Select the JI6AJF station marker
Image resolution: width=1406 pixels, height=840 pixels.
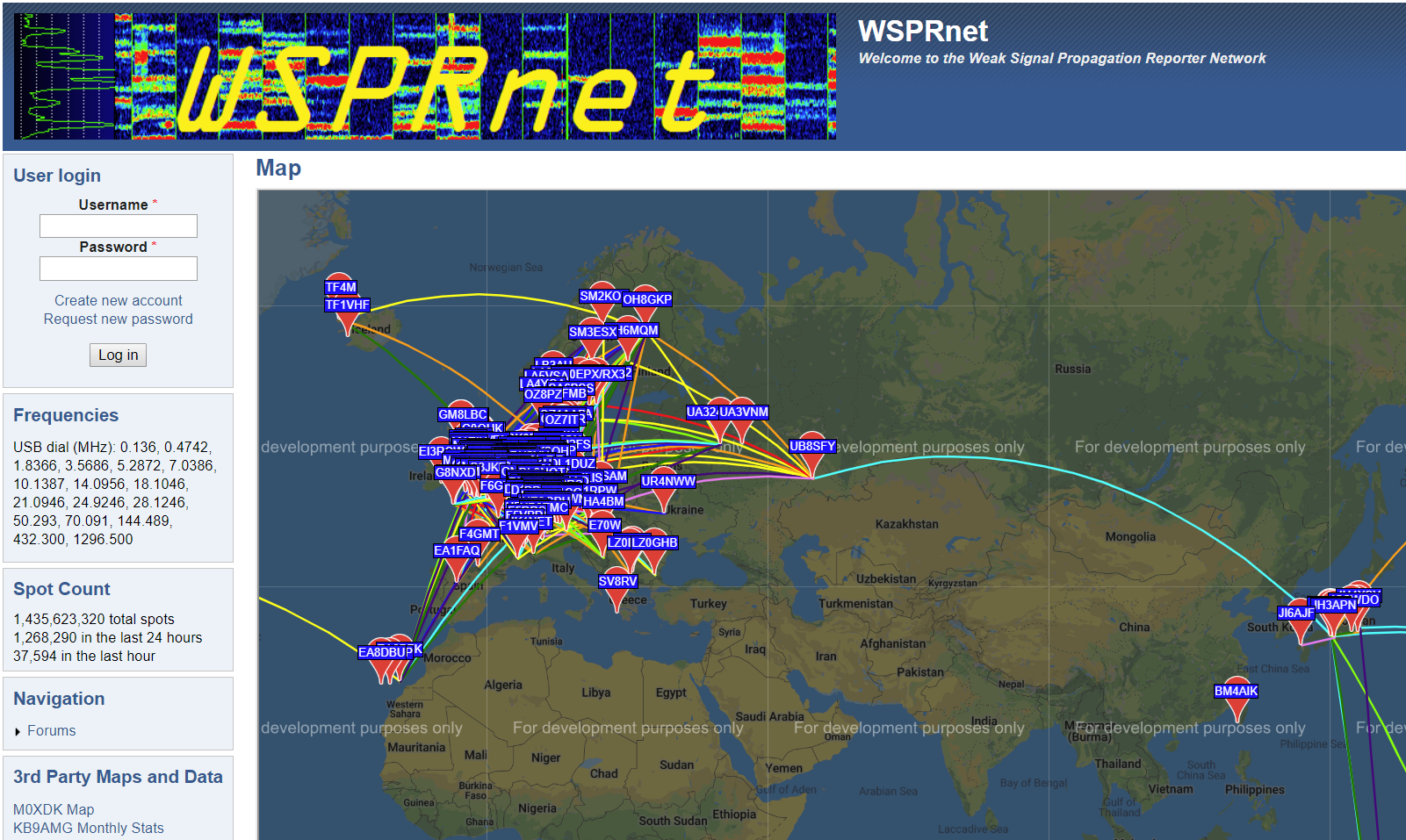point(1296,613)
